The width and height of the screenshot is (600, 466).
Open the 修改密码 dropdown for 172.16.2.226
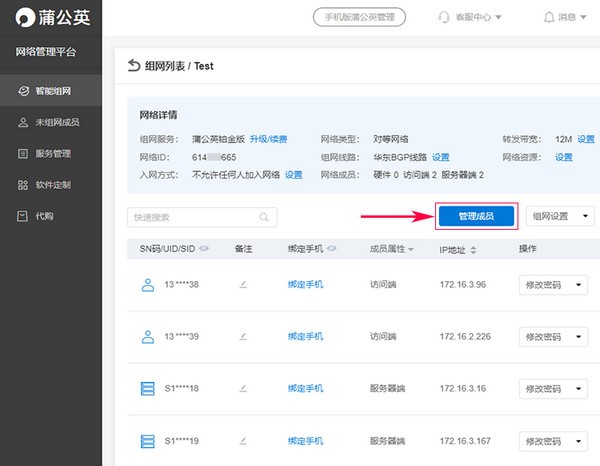tap(556, 337)
